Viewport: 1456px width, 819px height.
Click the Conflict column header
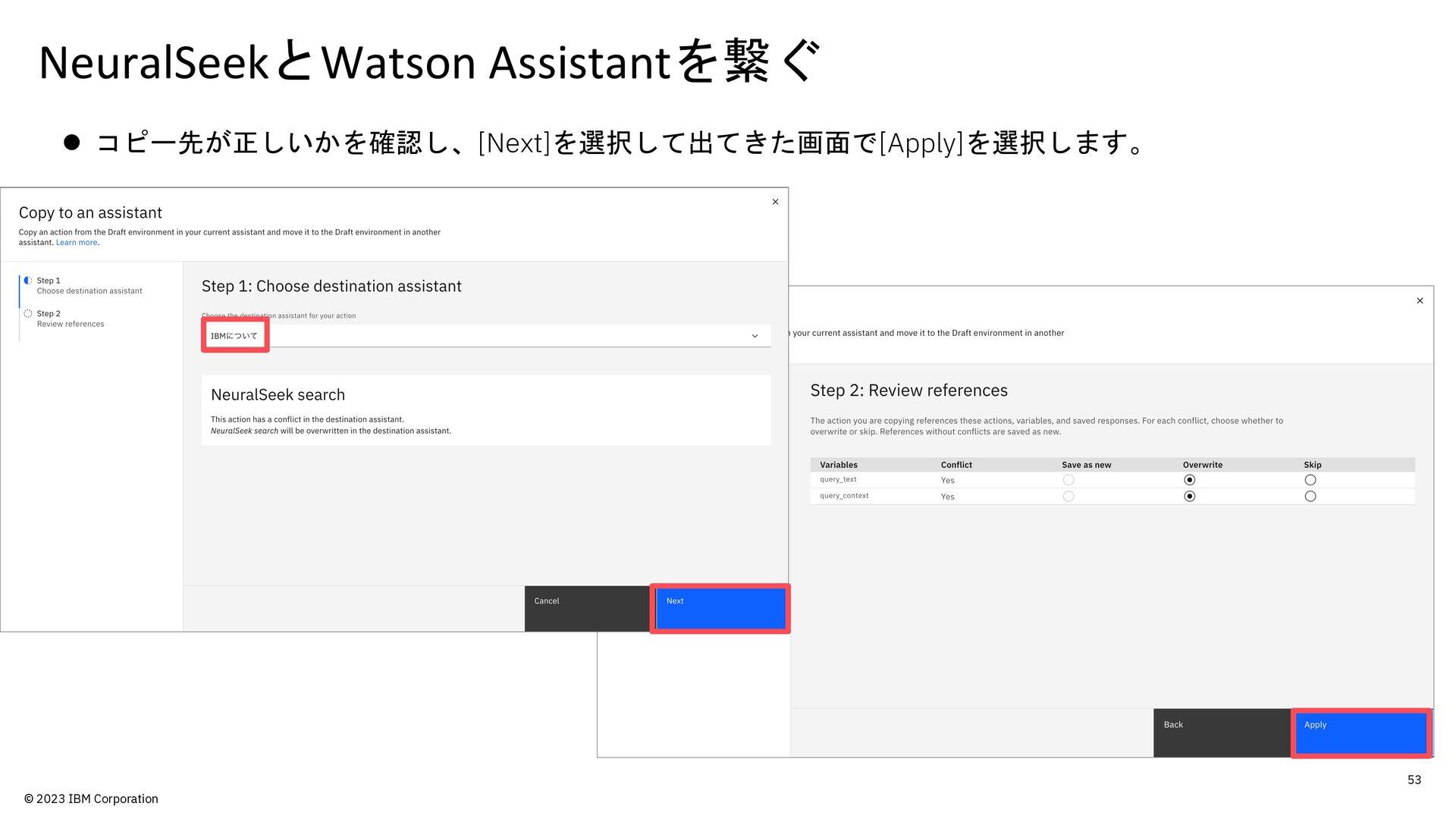[x=956, y=465]
